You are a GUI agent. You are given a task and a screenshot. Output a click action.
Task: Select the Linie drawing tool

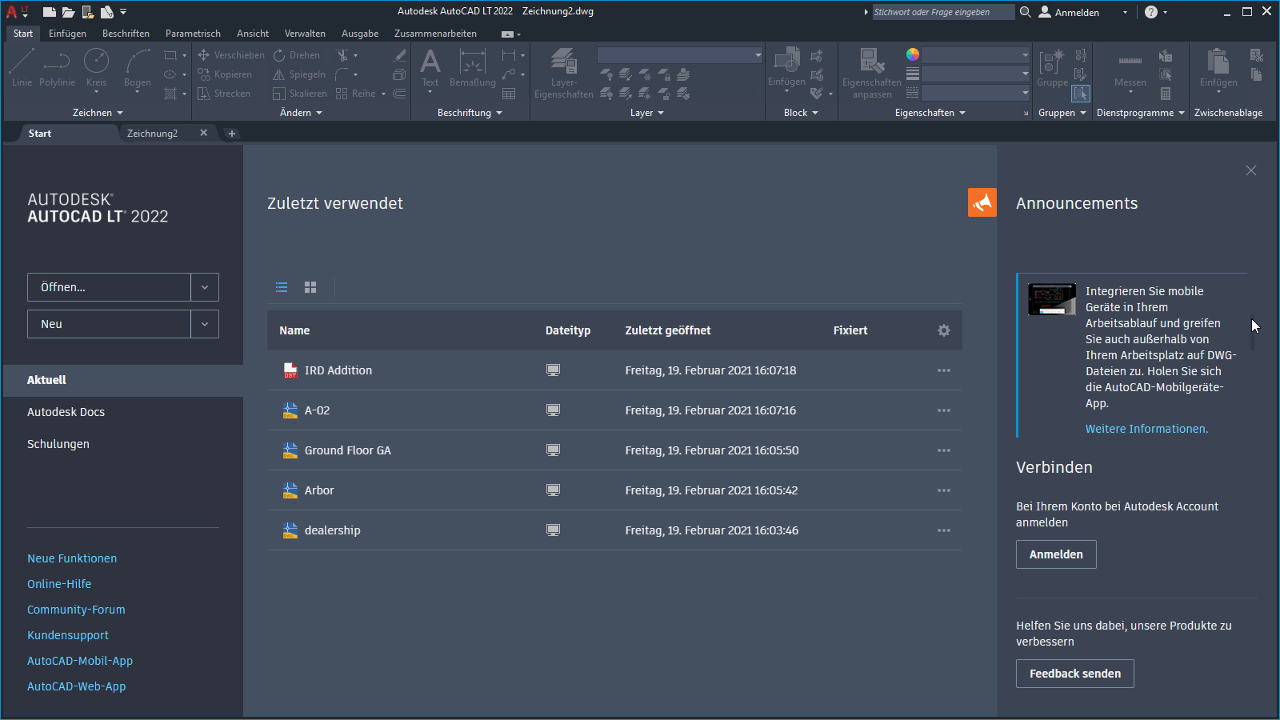[22, 68]
